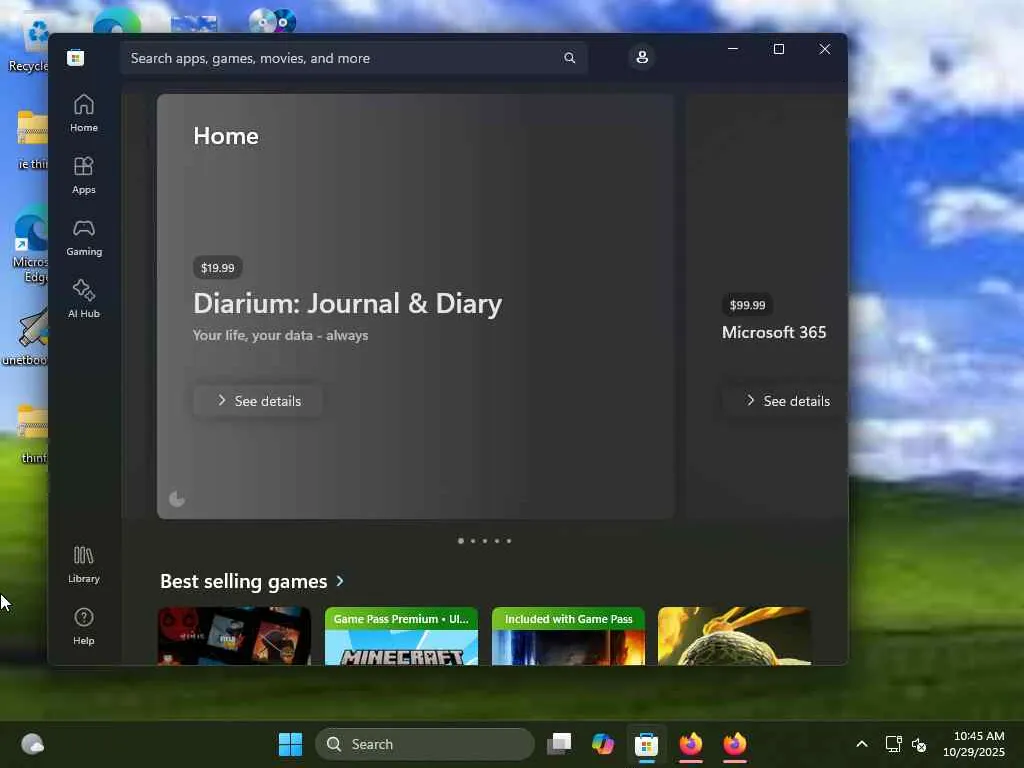Image resolution: width=1024 pixels, height=768 pixels.
Task: Launch Copilot from the taskbar
Action: coord(603,744)
